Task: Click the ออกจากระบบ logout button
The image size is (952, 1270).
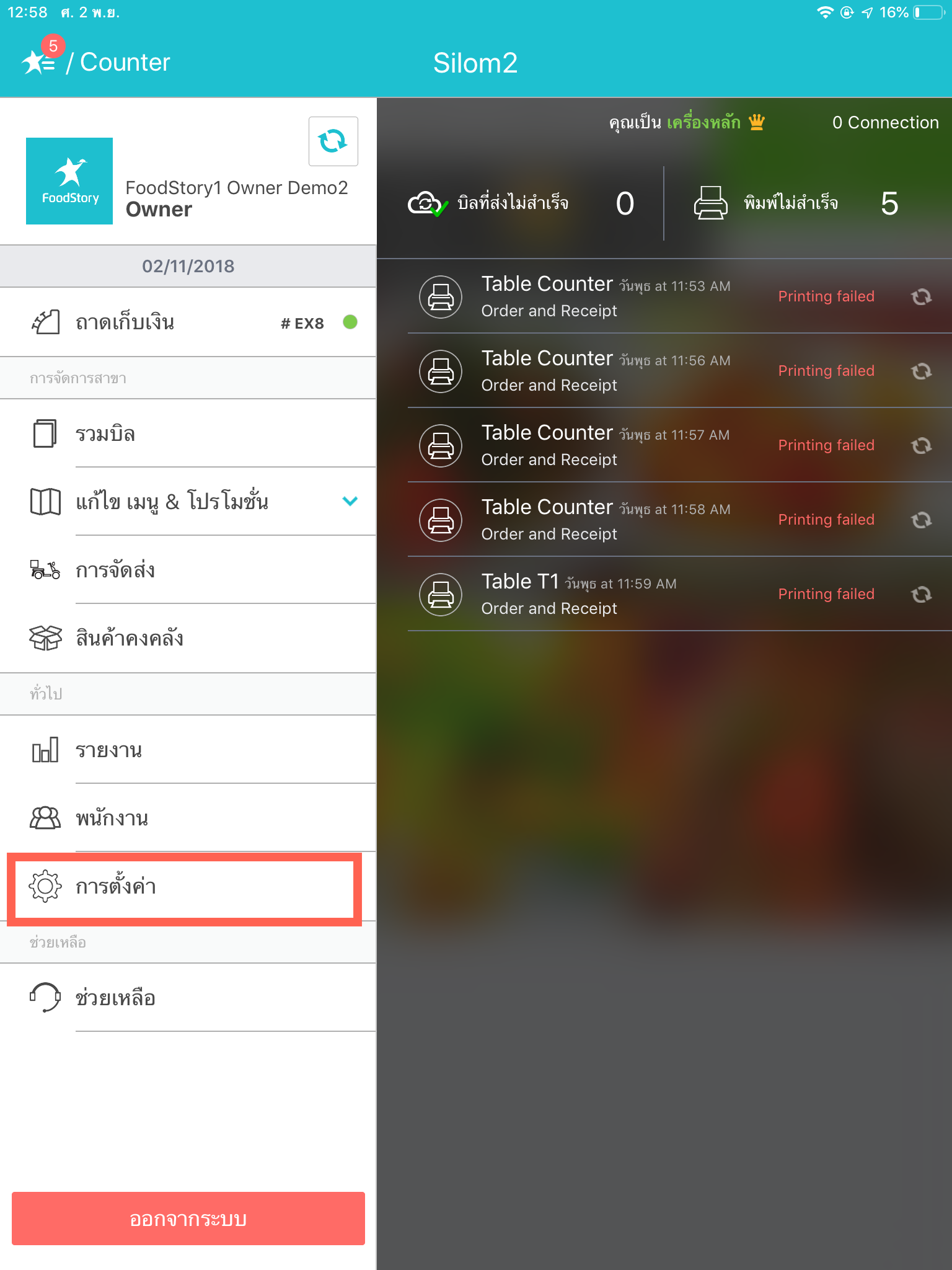Action: (188, 1219)
